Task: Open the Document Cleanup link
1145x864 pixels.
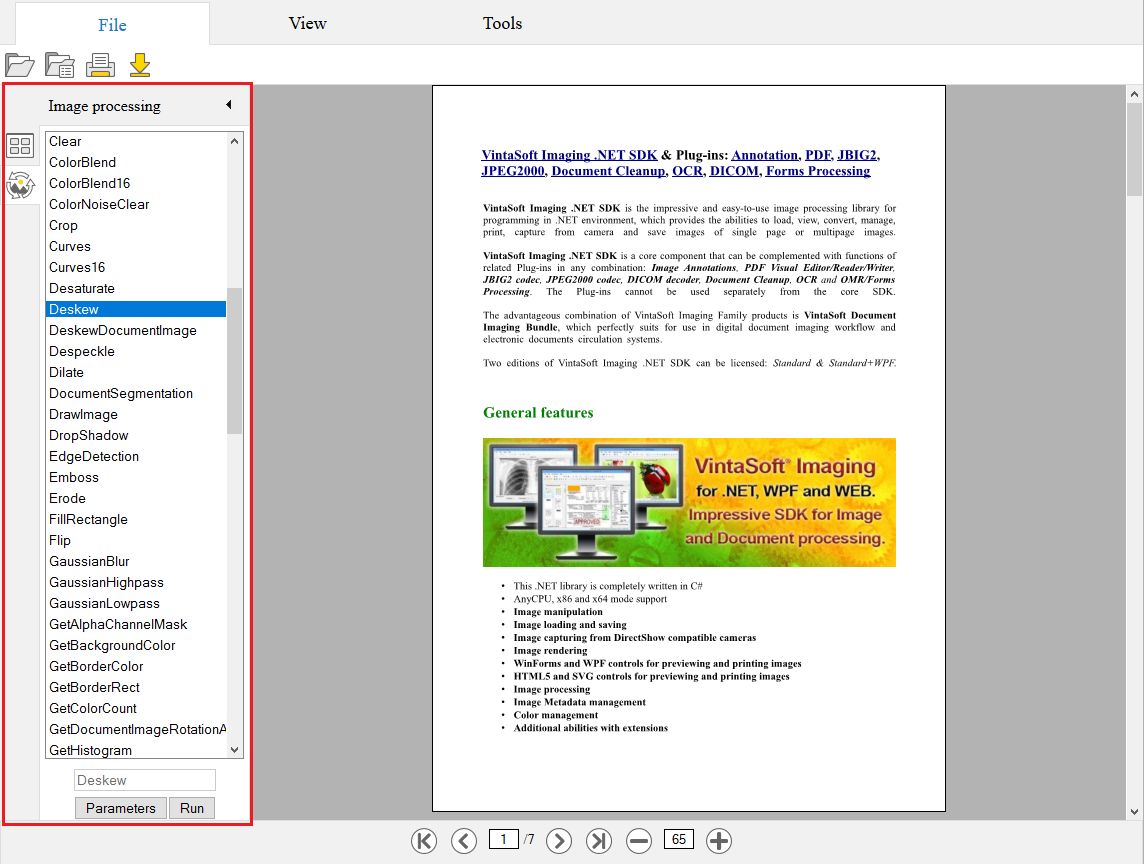Action: point(607,171)
